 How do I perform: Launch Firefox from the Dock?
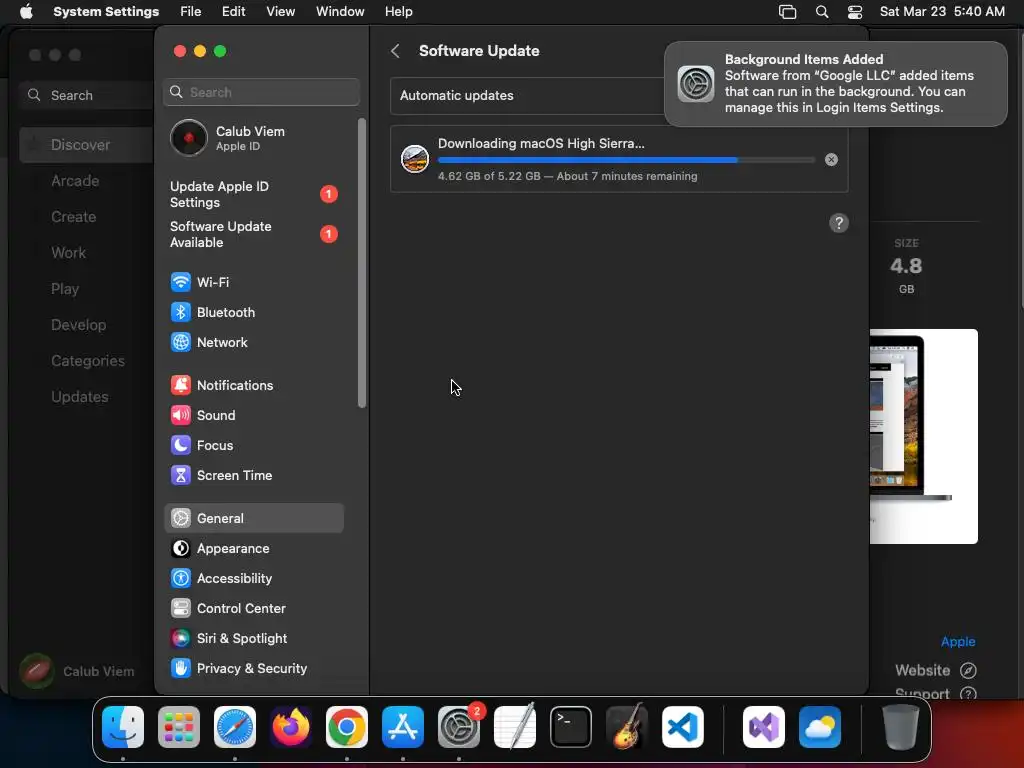[x=291, y=727]
